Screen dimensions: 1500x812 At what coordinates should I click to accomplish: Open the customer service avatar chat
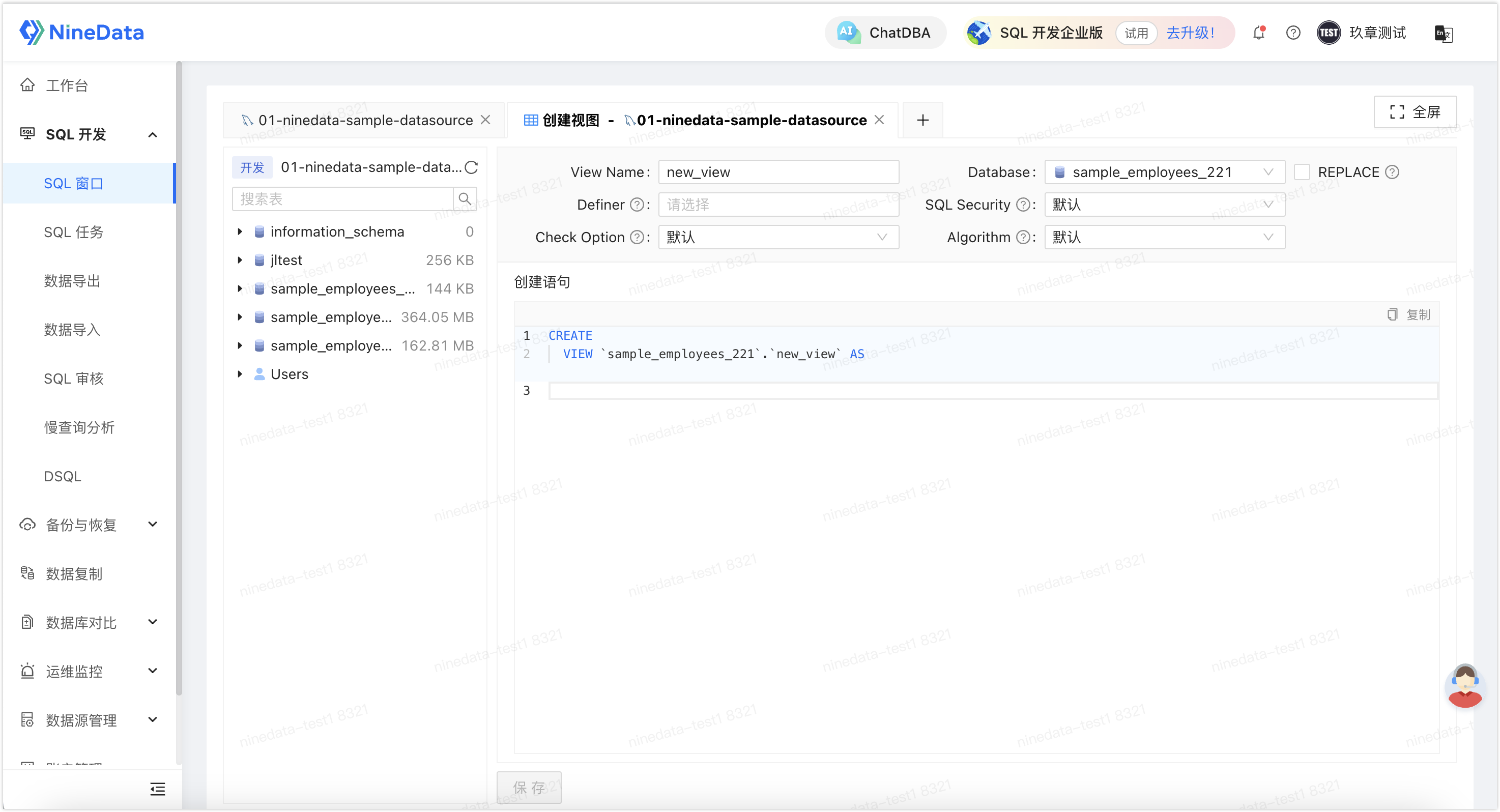point(1464,686)
